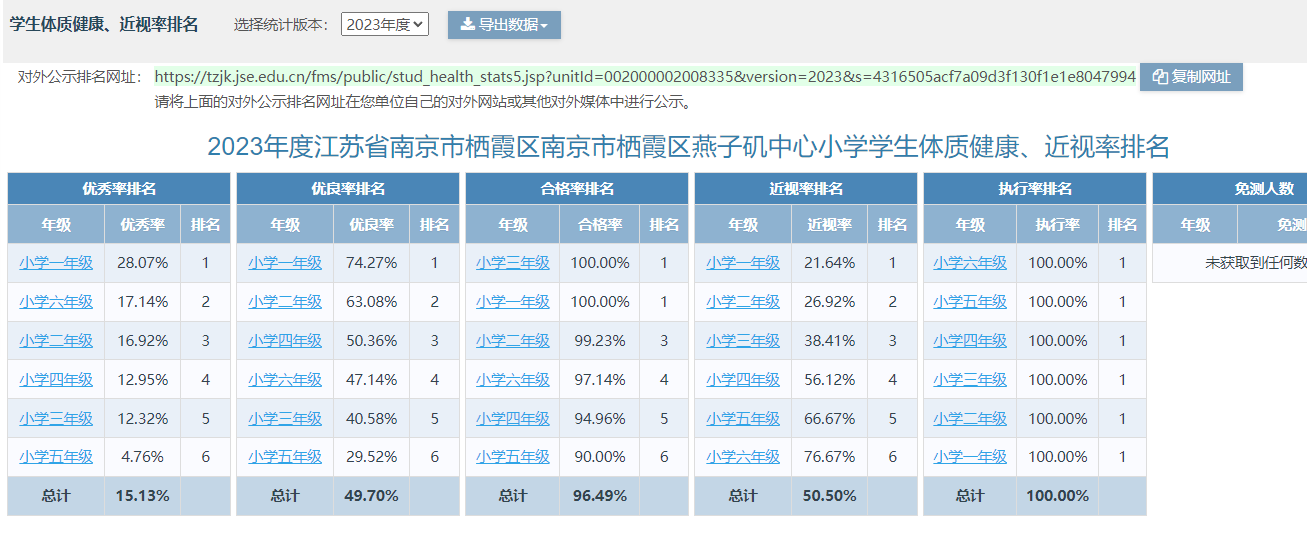Open 小学一年级 link in 近视率排名 table
This screenshot has width=1307, height=551.
(x=743, y=263)
